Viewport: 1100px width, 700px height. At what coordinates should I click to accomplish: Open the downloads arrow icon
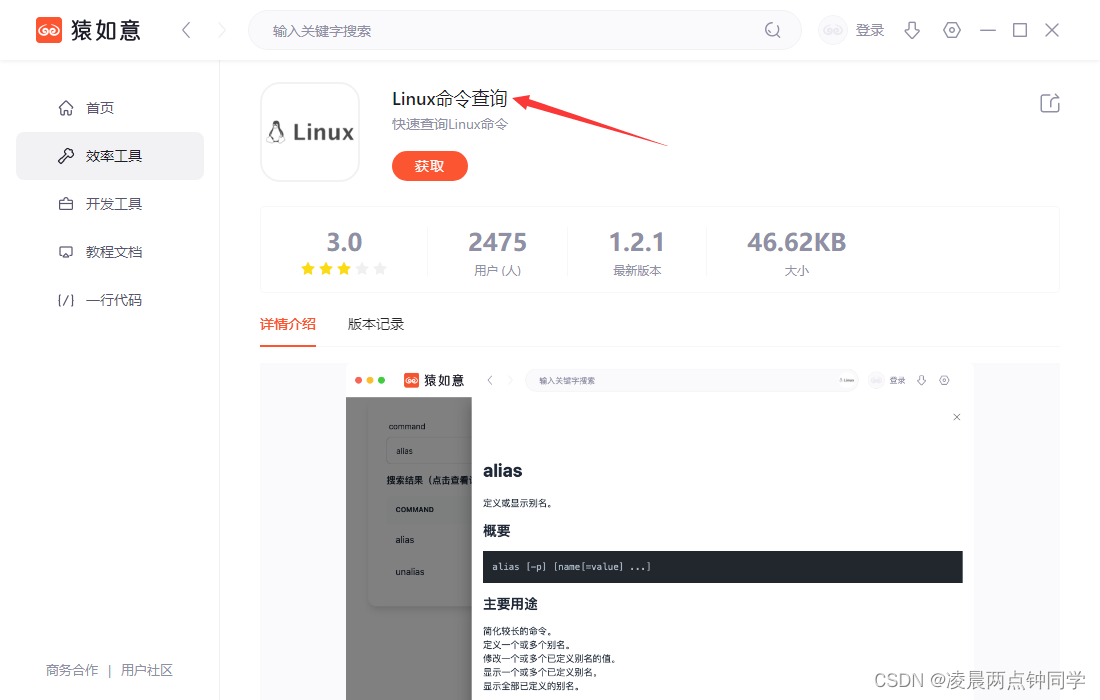point(912,30)
